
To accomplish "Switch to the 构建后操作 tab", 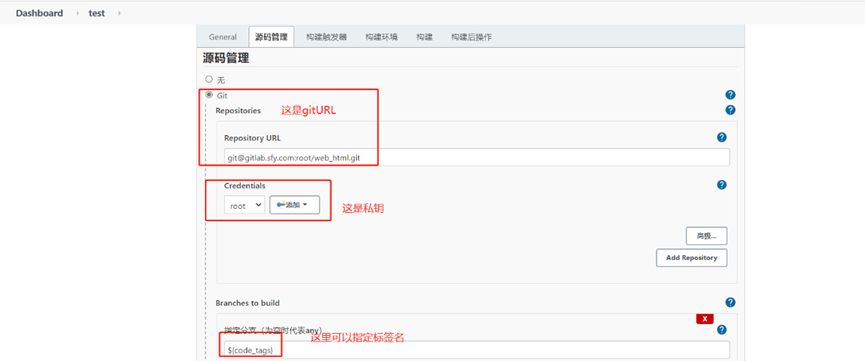I will tap(471, 37).
